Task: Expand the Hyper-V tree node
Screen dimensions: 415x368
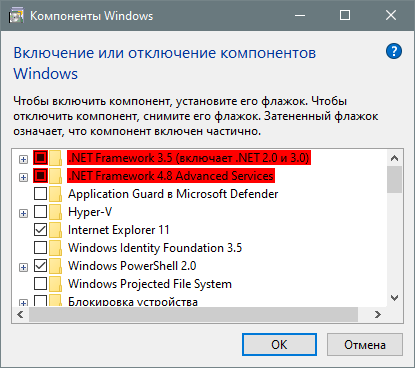Action: coord(23,213)
